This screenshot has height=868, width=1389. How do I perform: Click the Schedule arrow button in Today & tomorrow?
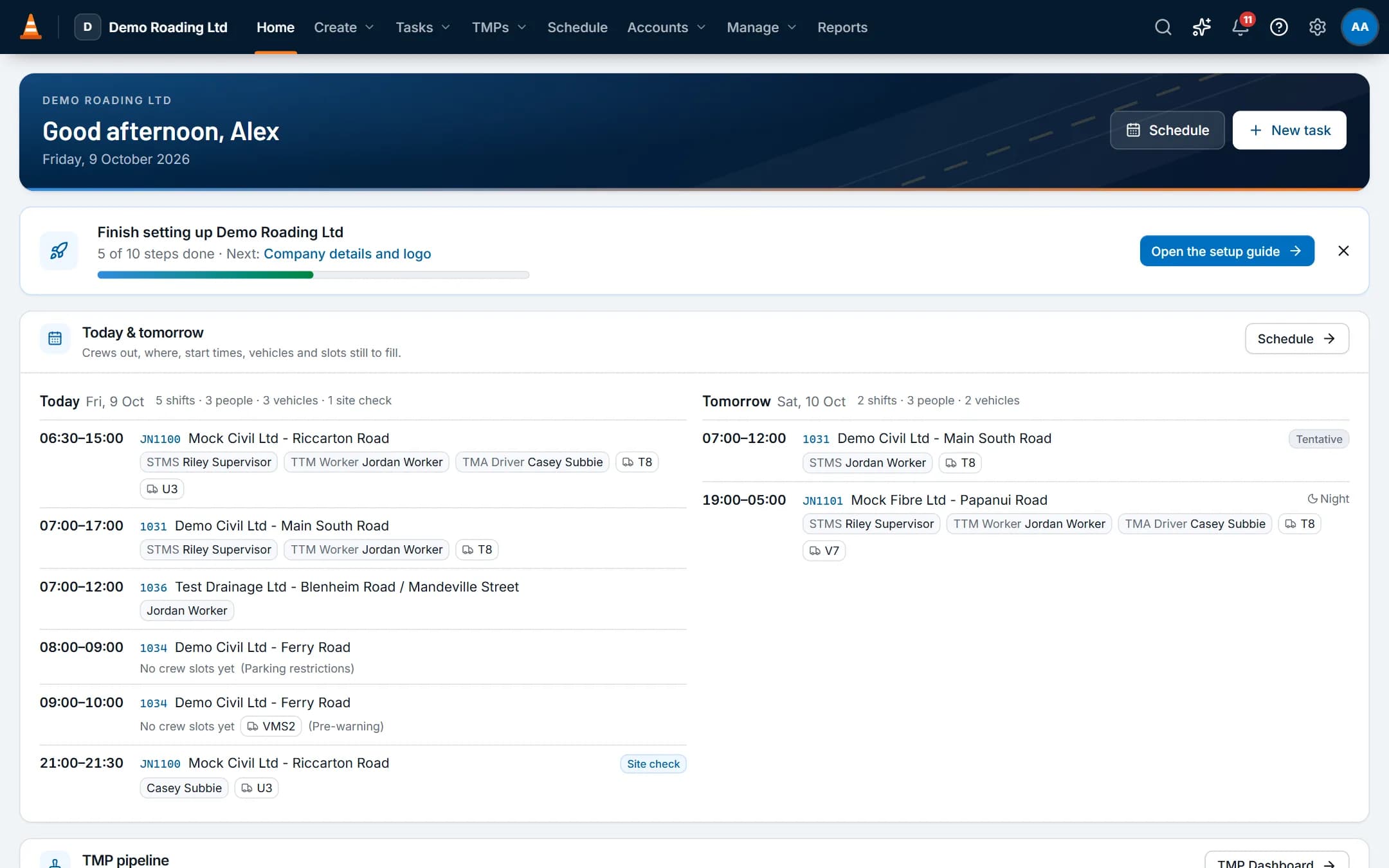point(1296,338)
